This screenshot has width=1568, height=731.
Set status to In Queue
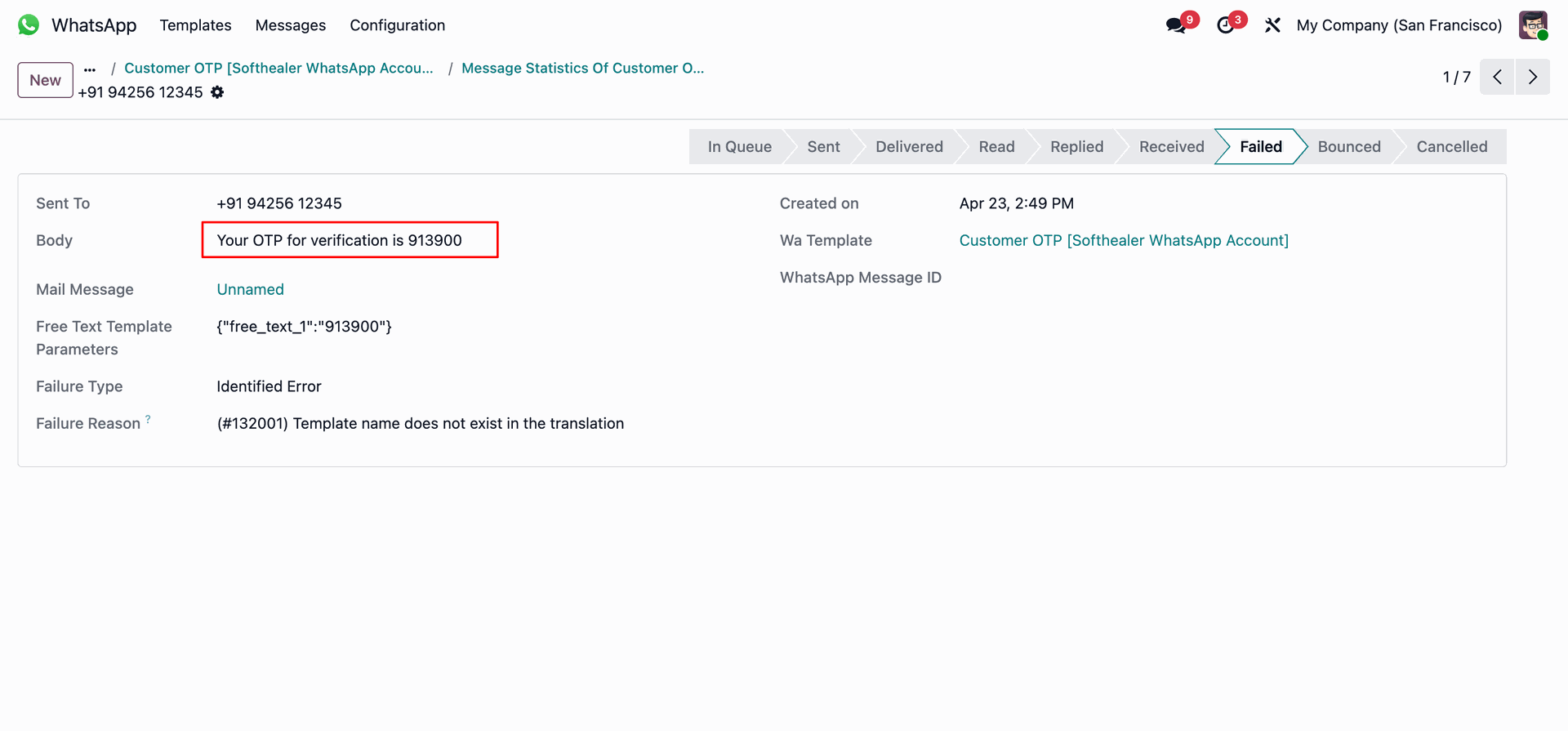click(739, 147)
